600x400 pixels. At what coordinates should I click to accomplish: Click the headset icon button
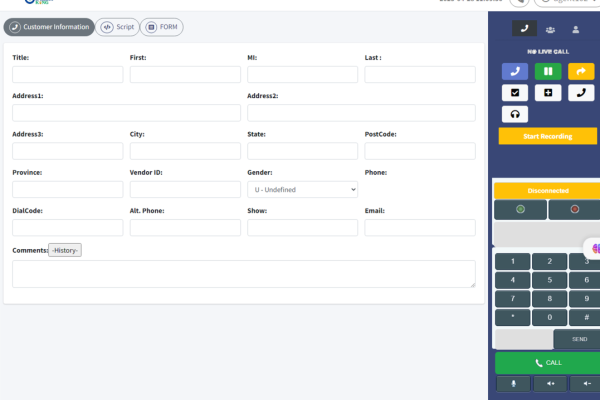[515, 114]
